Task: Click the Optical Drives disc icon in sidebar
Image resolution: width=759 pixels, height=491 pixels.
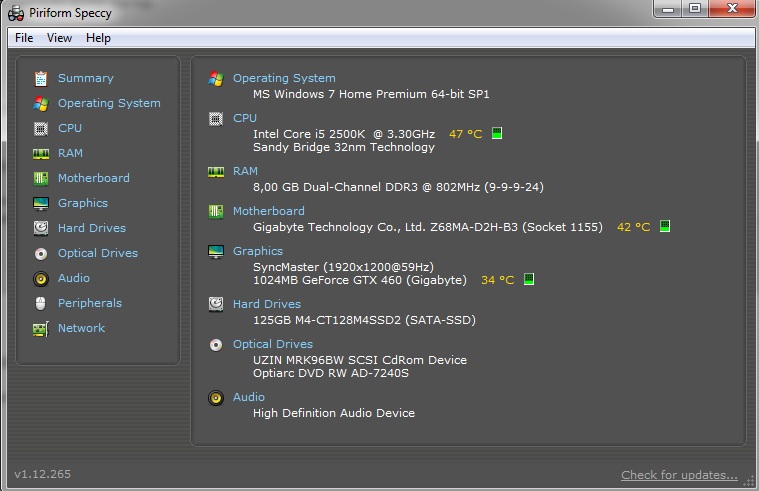Action: pos(41,253)
